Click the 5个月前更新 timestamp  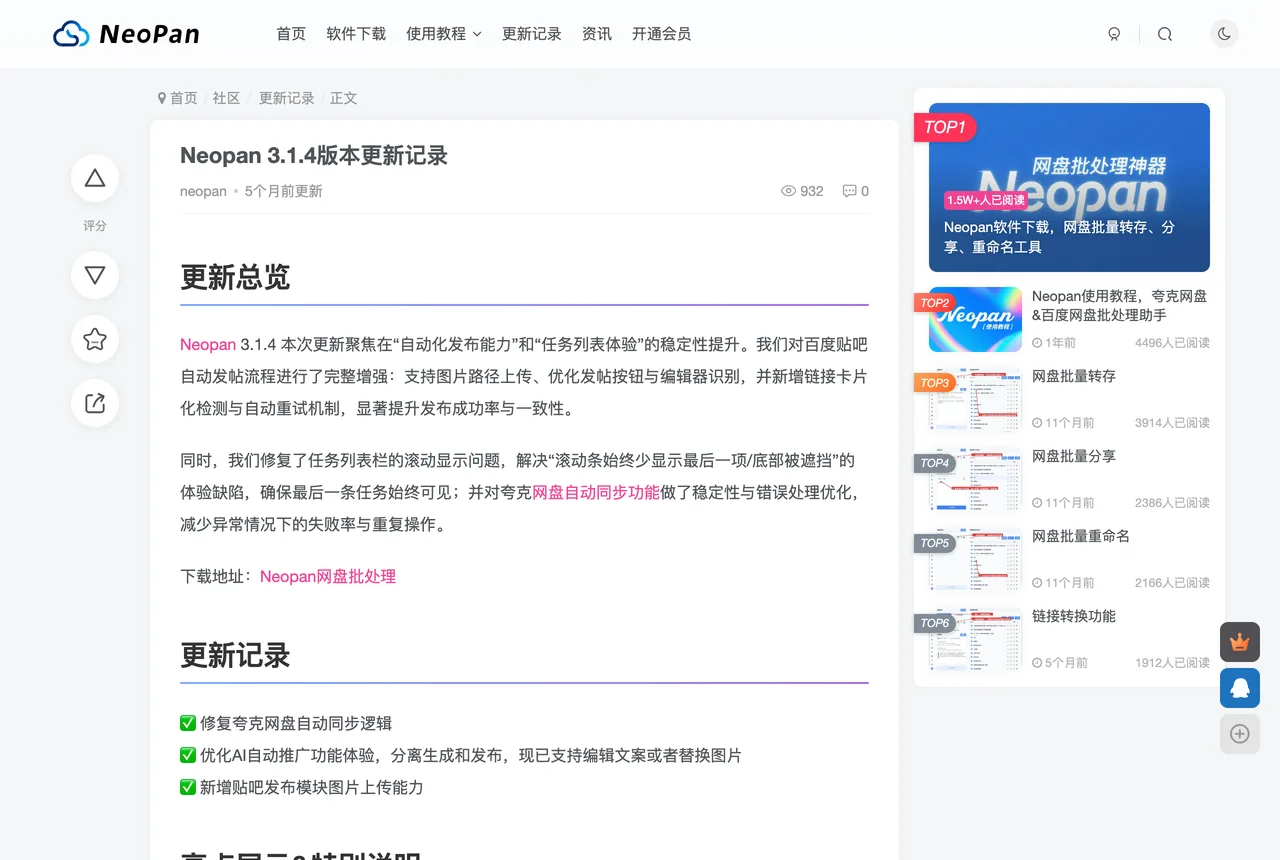(x=284, y=191)
